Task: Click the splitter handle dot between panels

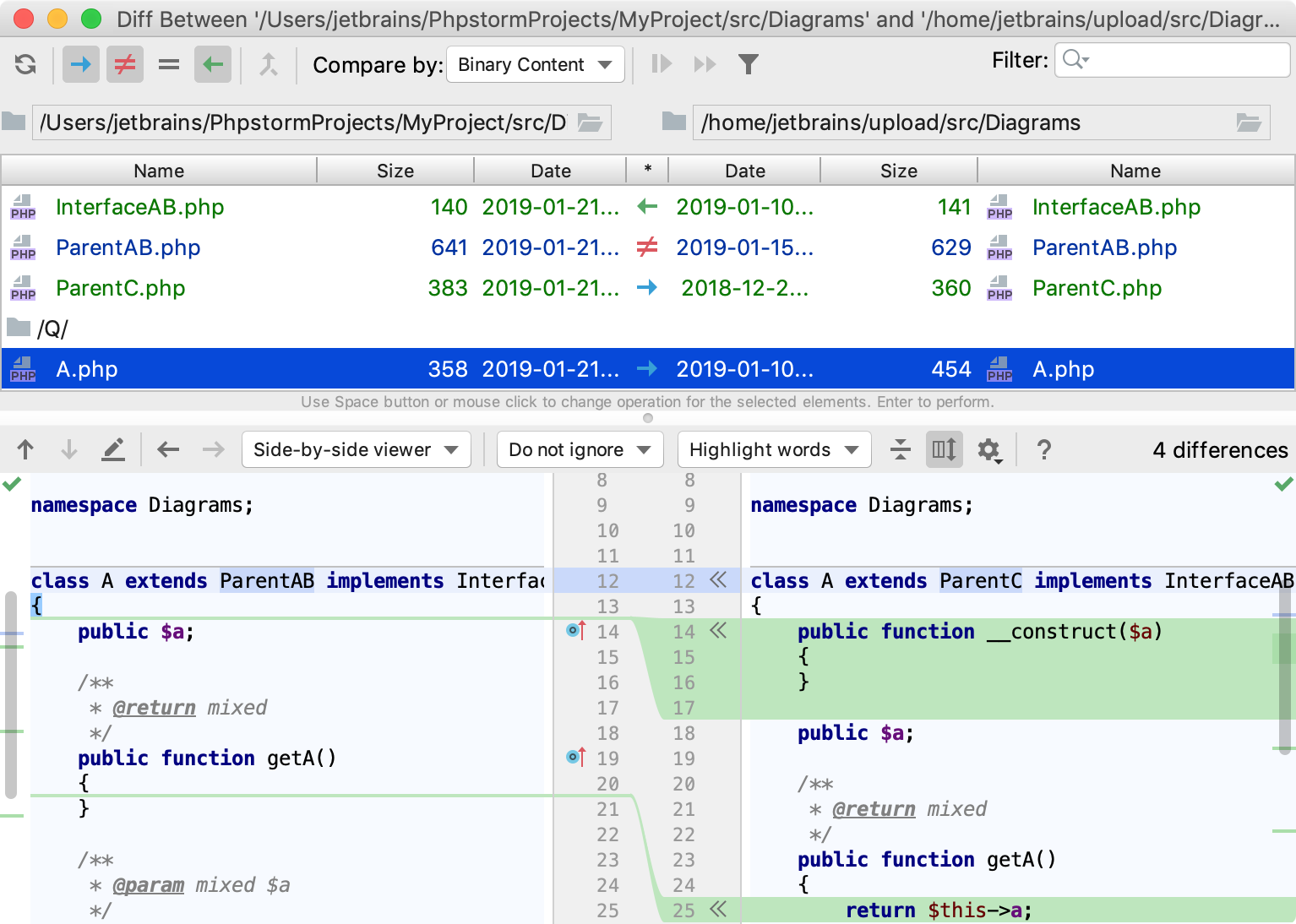Action: click(x=648, y=418)
